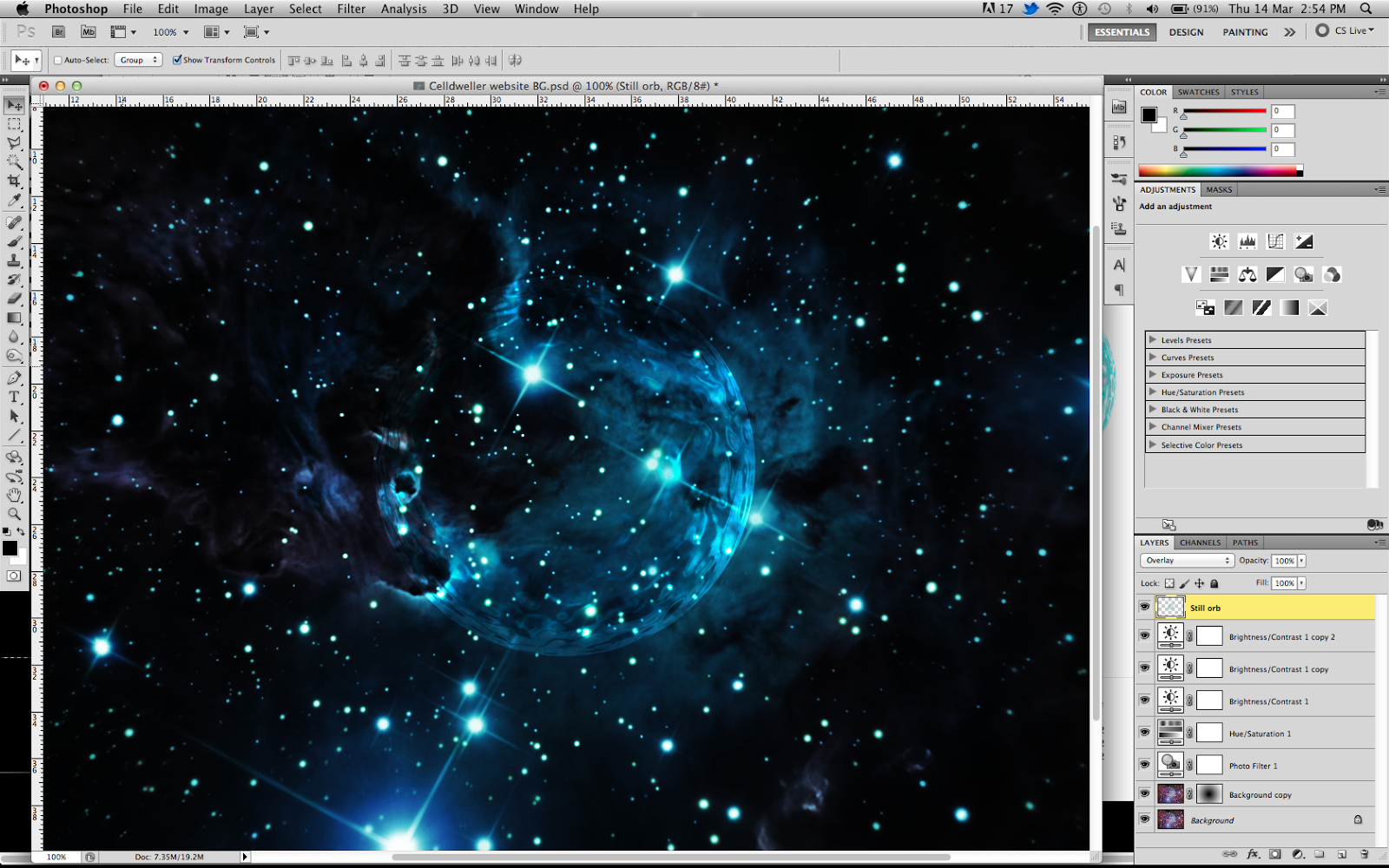Expand Channel Mixer Presets
The width and height of the screenshot is (1389, 868).
(x=1153, y=427)
